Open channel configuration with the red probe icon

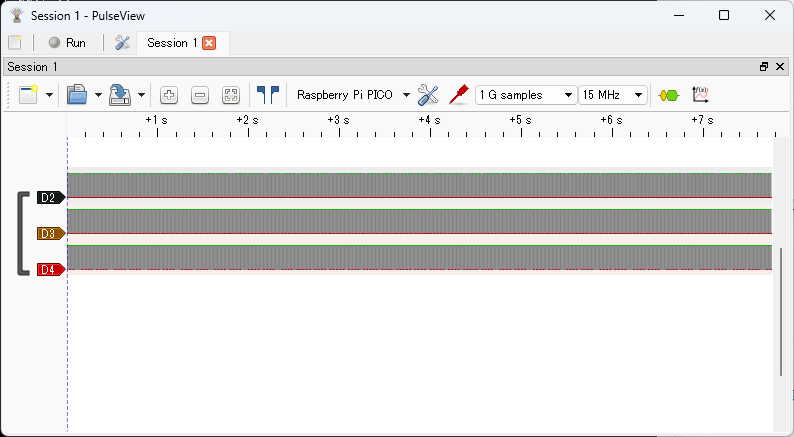(x=459, y=95)
